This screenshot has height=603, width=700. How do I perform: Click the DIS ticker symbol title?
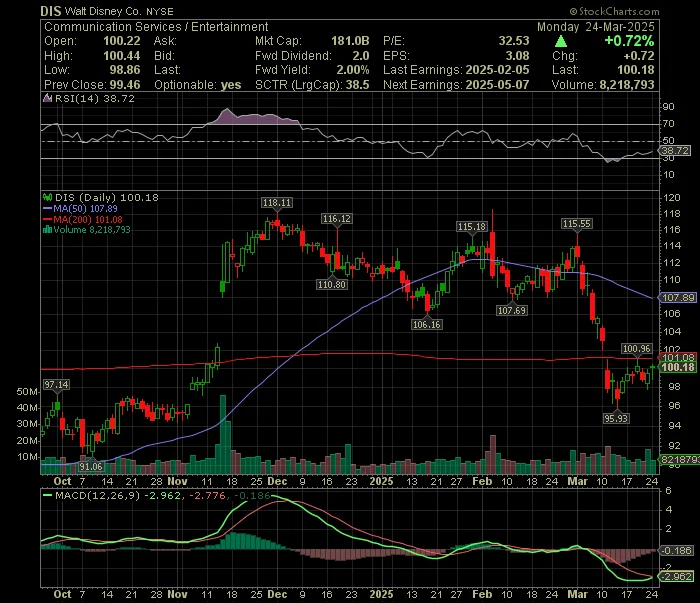(50, 11)
